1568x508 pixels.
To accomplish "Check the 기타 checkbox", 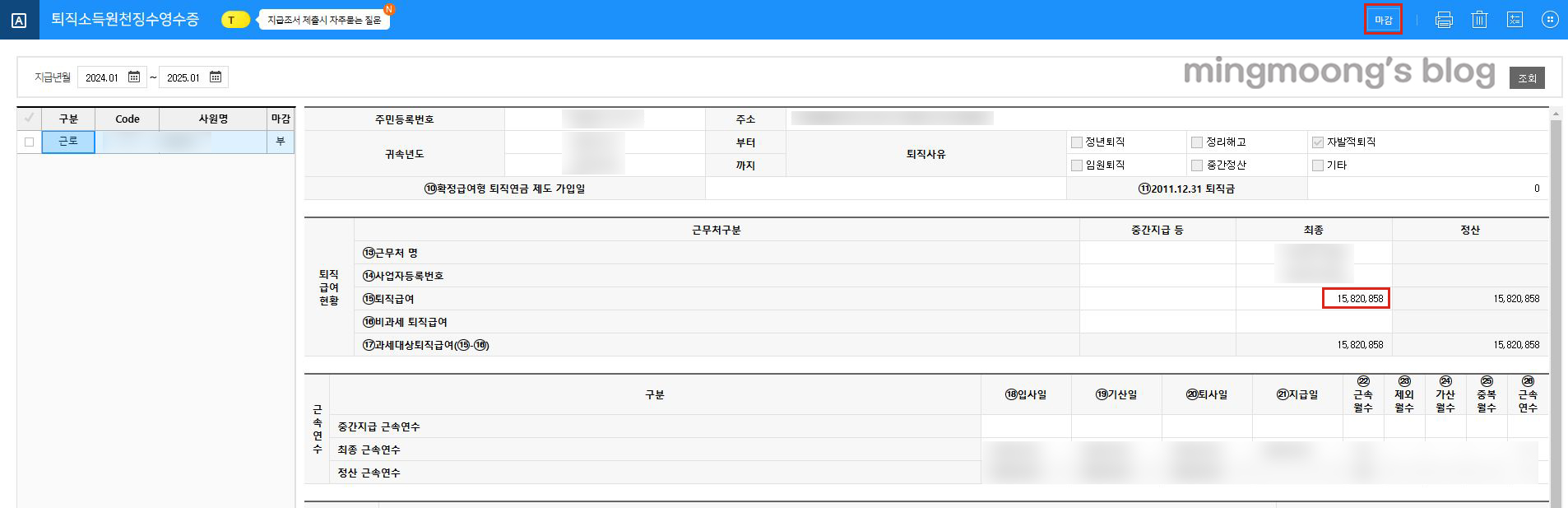I will (x=1318, y=165).
